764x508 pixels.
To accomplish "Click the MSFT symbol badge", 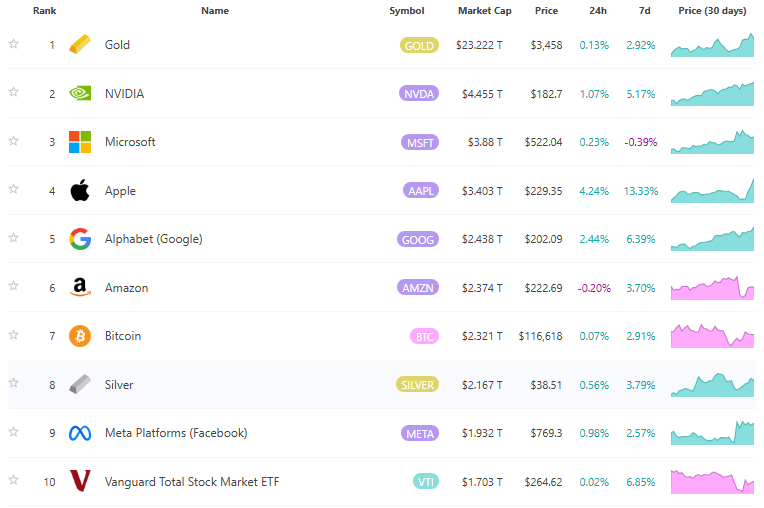I will [420, 142].
